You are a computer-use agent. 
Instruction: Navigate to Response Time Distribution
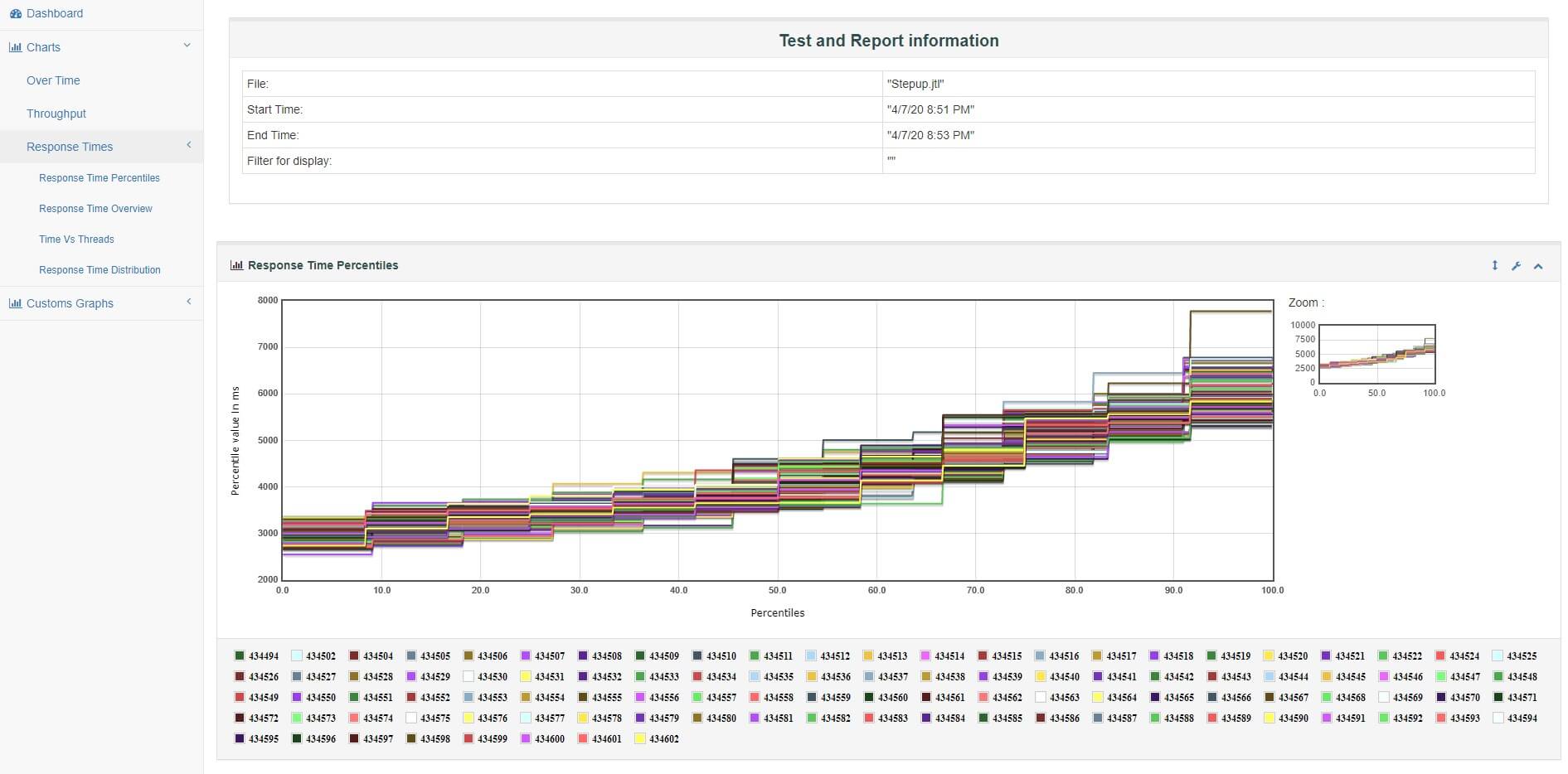coord(100,269)
